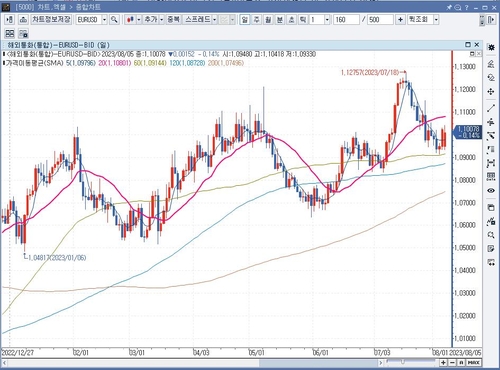Viewport: 500px width, 370px height.
Task: Click the bottom n reset button
Action: (x=461, y=362)
